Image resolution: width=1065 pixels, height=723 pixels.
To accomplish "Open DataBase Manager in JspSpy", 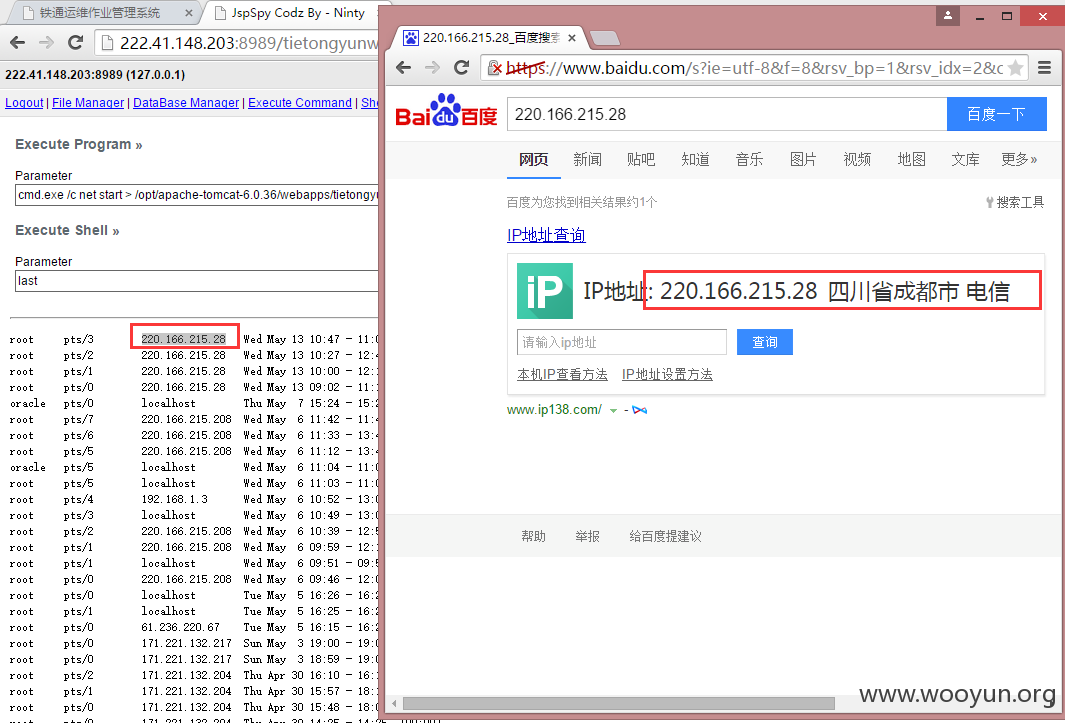I will point(186,103).
